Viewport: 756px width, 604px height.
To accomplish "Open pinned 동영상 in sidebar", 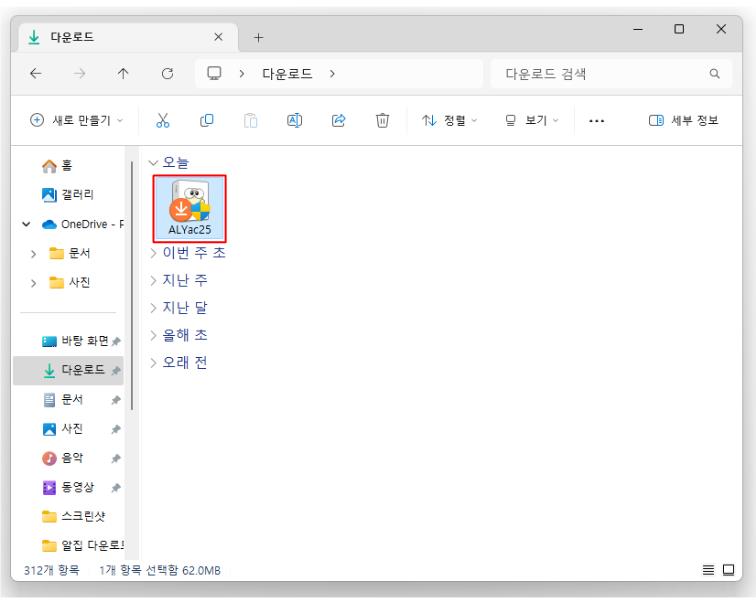I will point(68,487).
